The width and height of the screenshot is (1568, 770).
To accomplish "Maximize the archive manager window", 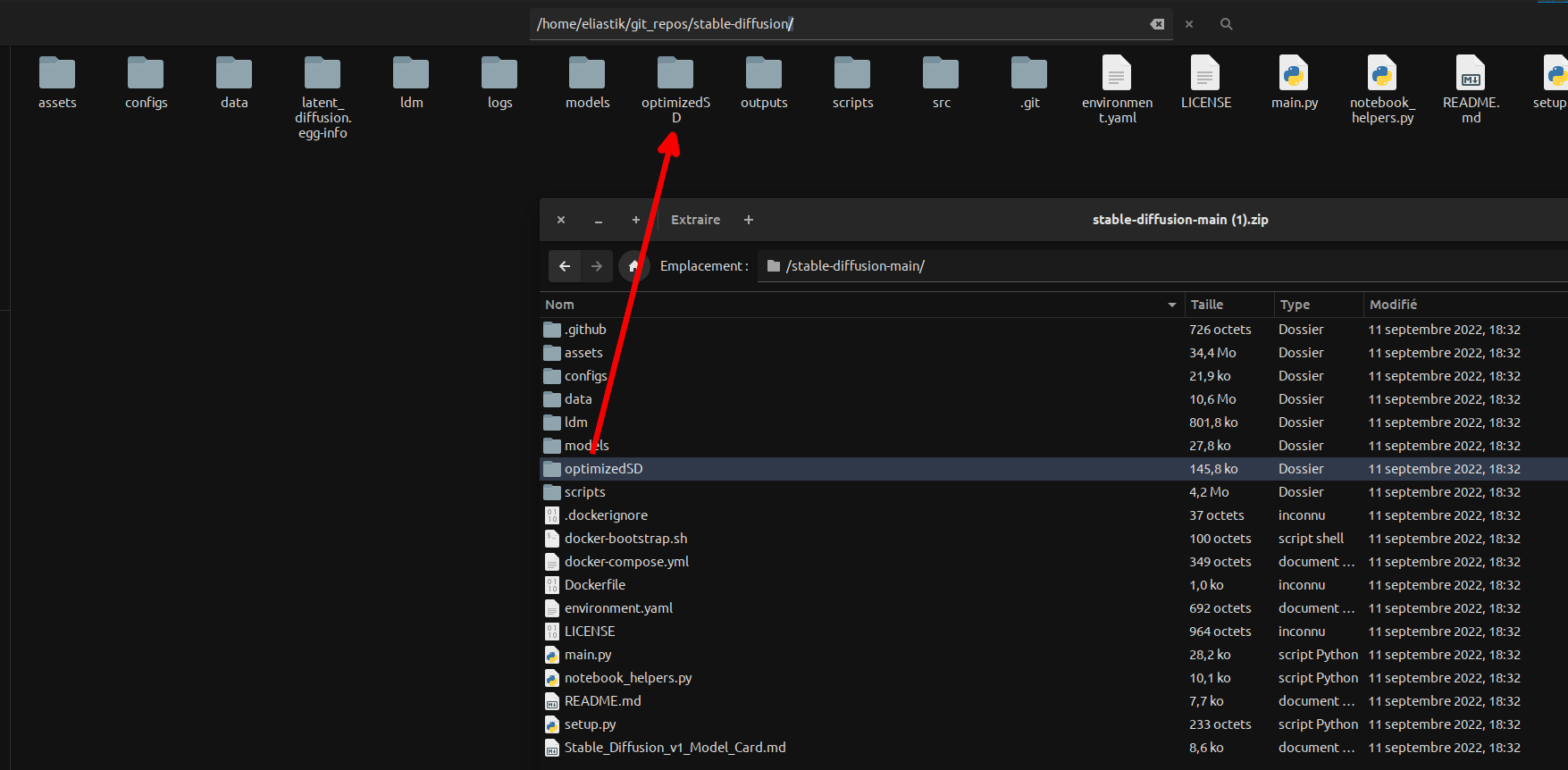I will (636, 220).
